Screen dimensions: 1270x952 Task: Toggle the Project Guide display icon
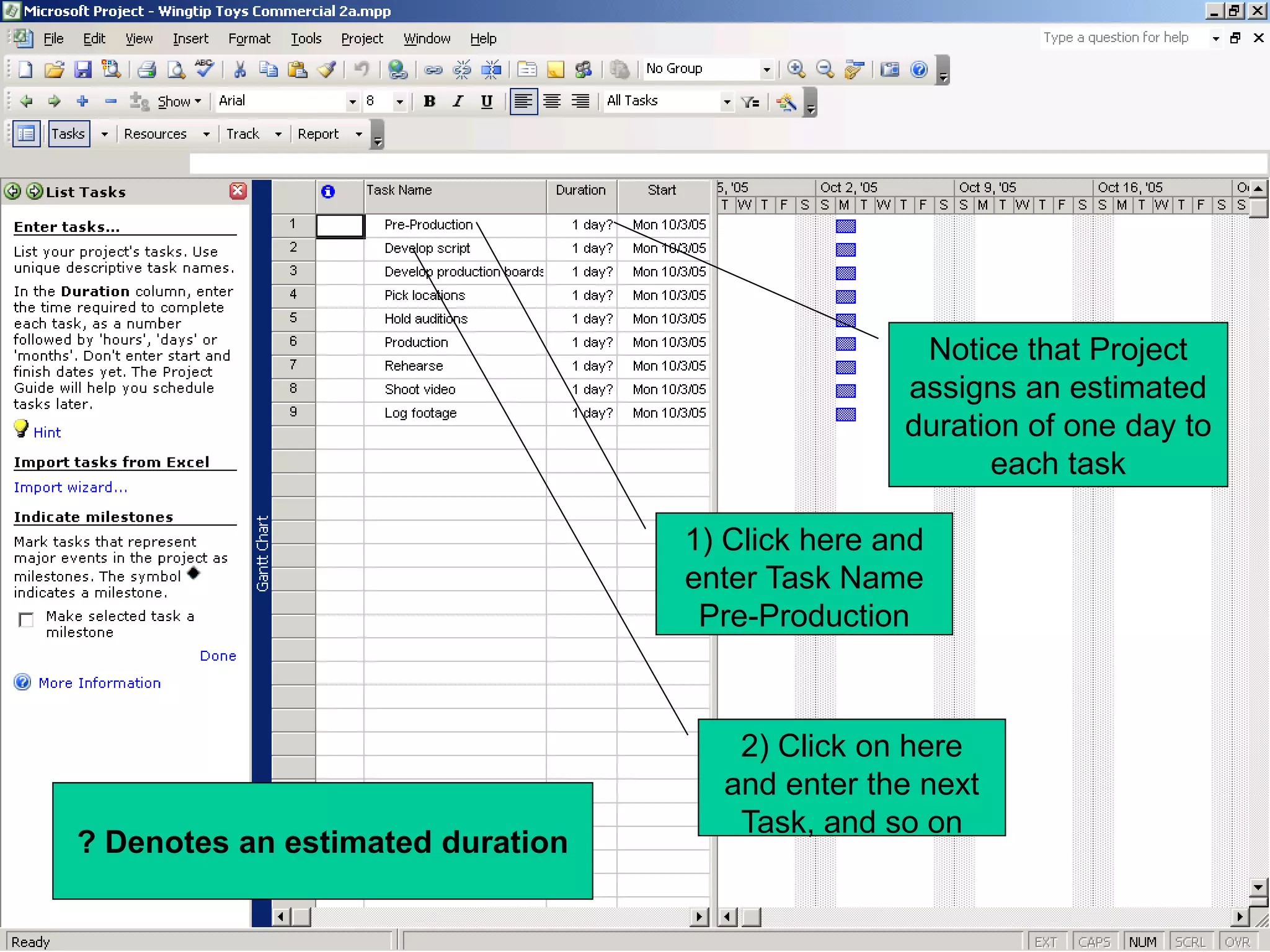pyautogui.click(x=27, y=134)
